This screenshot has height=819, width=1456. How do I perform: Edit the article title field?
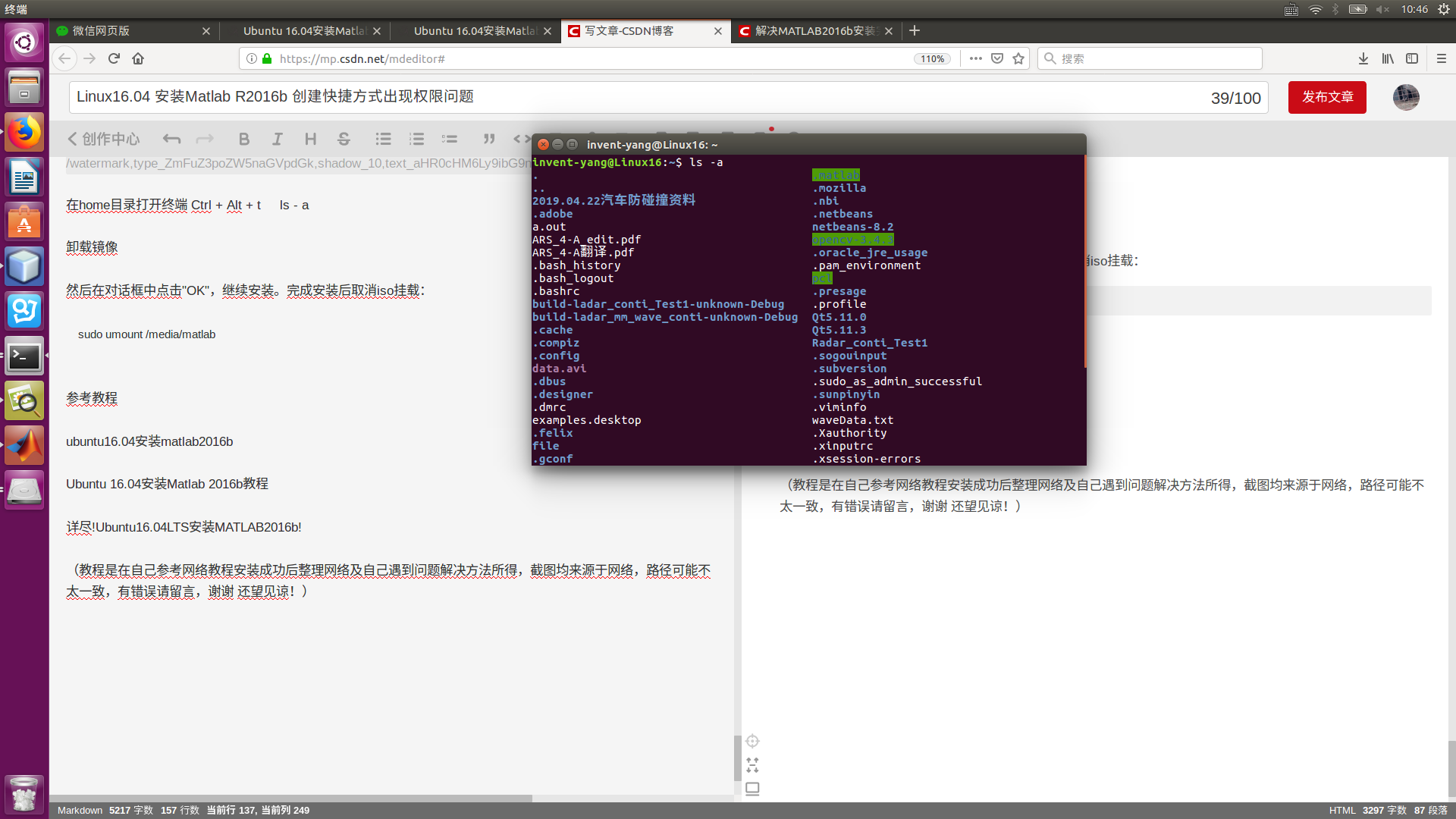[x=668, y=97]
